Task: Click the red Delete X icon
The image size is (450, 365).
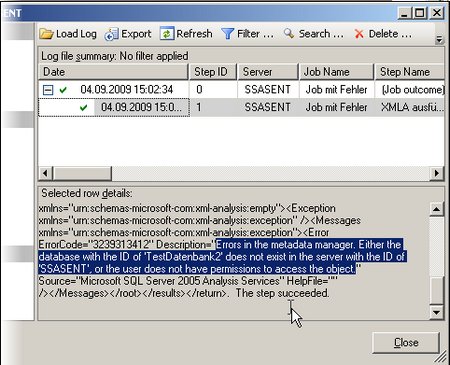Action: pos(359,34)
